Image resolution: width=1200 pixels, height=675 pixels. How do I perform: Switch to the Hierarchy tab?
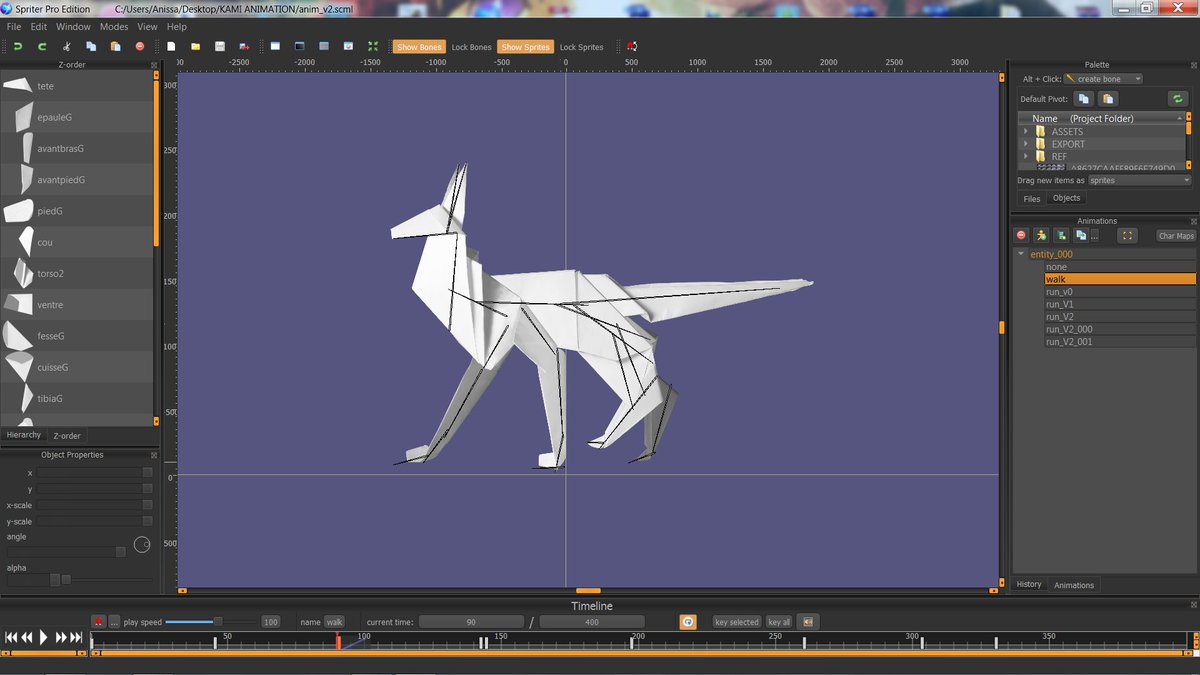[23, 434]
